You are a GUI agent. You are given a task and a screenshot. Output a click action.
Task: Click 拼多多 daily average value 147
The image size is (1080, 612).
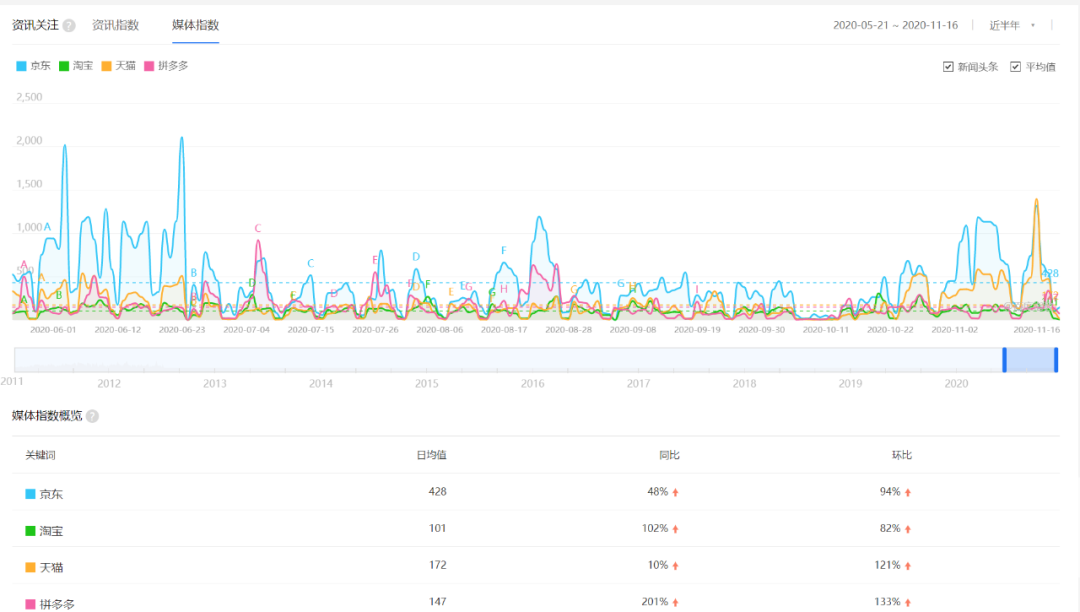click(x=437, y=602)
